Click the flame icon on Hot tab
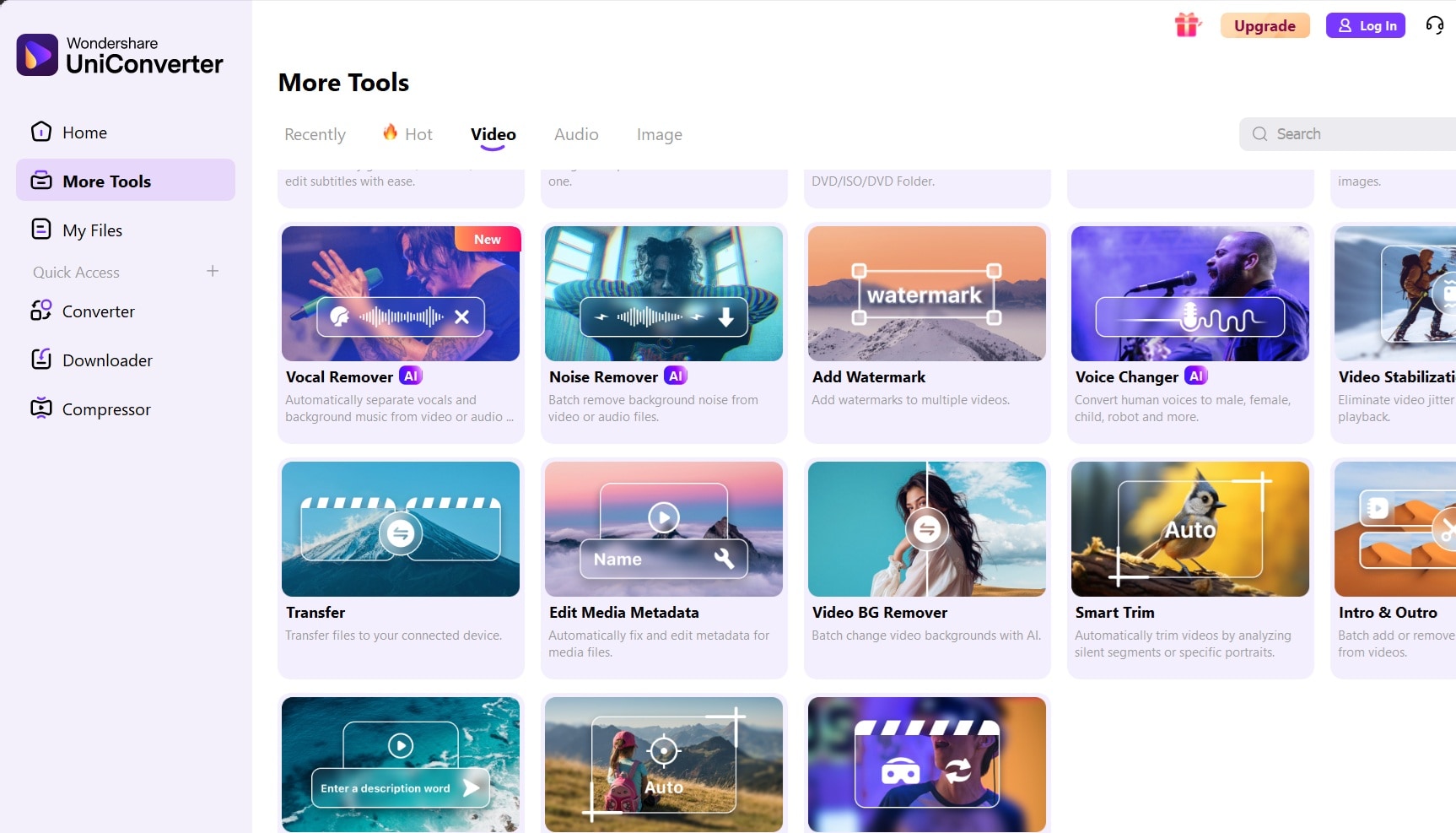The width and height of the screenshot is (1456, 833). (390, 133)
